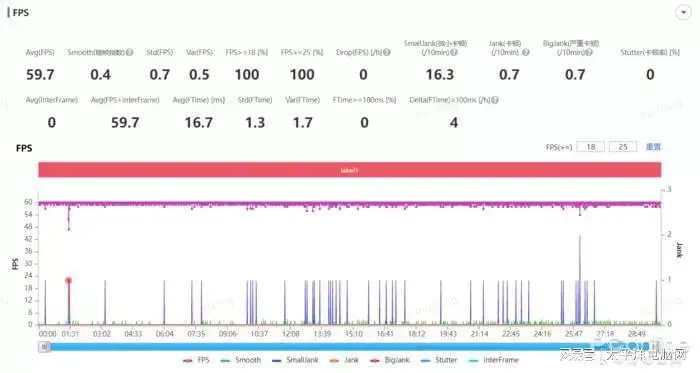Click the Var(FTime) value 1.7
The width and height of the screenshot is (700, 373).
click(302, 122)
